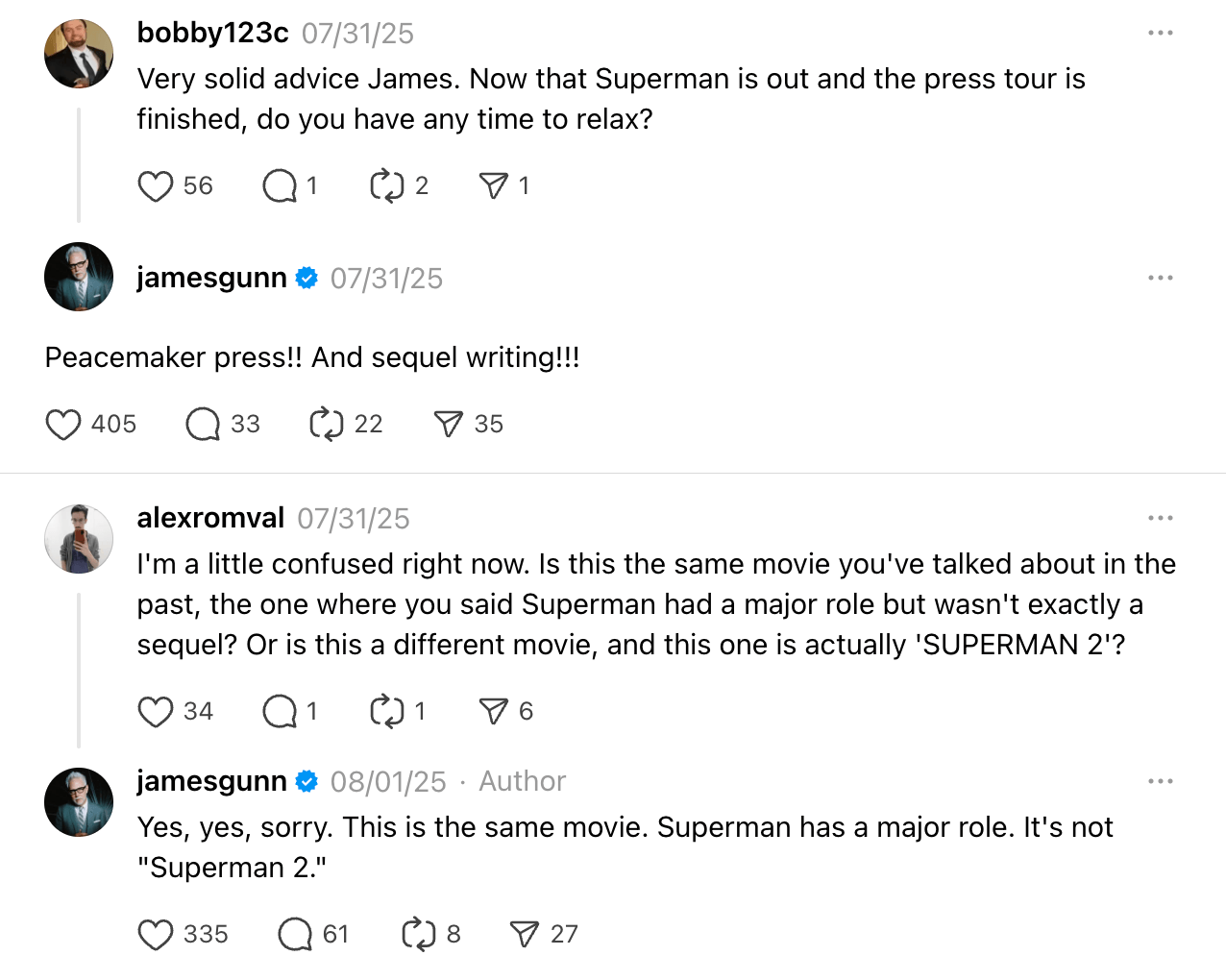Viewport: 1226px width, 980px height.
Task: Like bobby123c's comment about Superman press tour
Action: 156,186
